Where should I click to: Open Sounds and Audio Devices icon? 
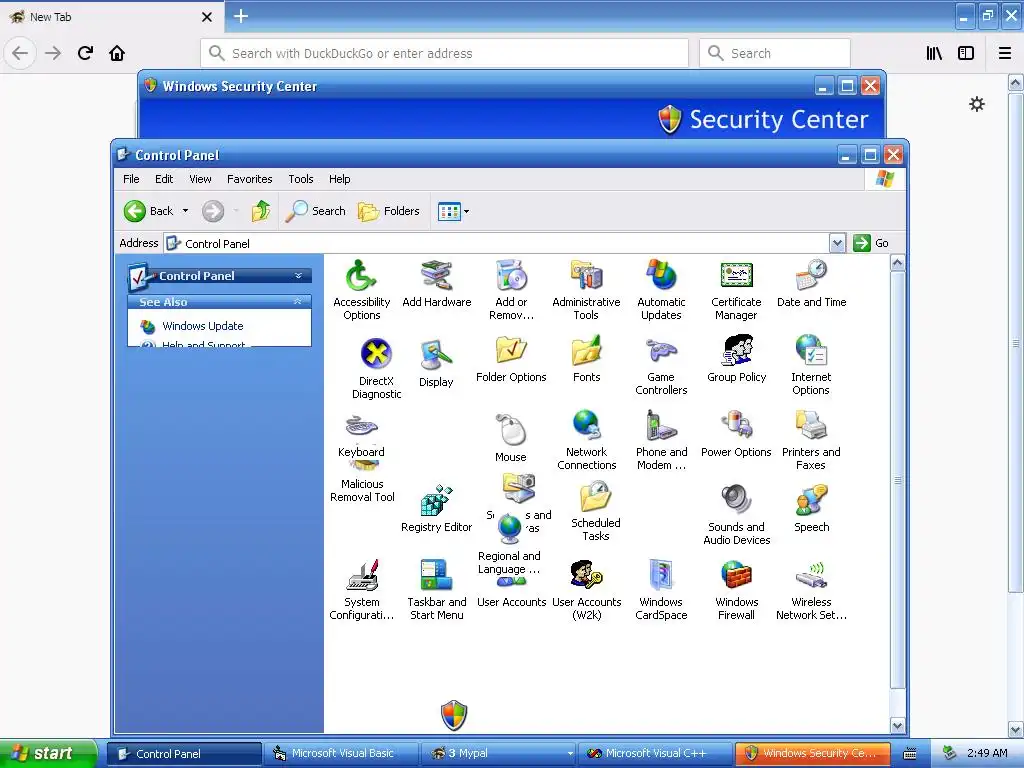737,515
